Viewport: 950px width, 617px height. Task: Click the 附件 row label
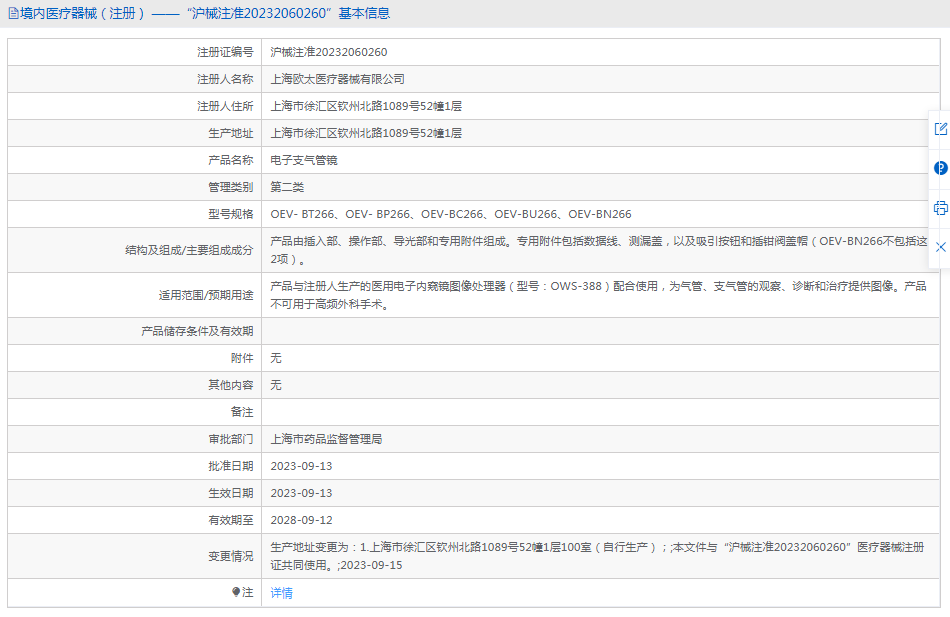point(242,358)
